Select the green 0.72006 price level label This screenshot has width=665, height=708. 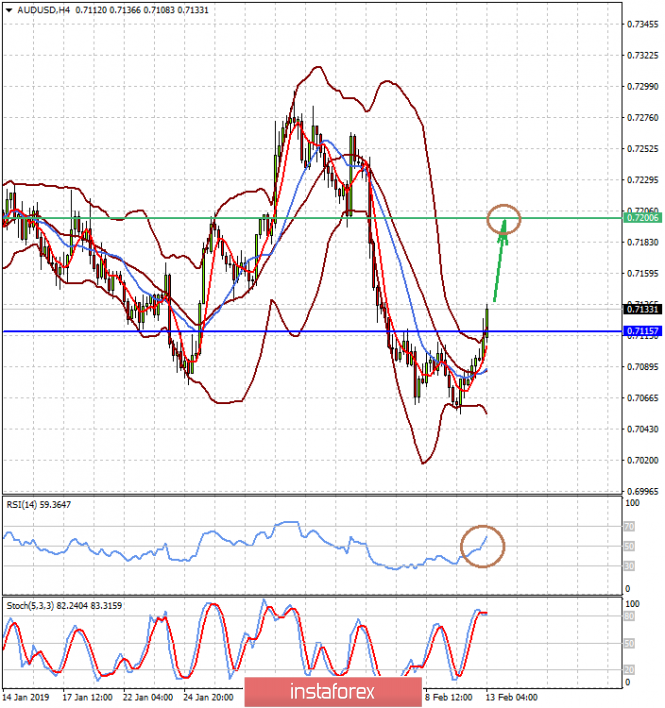click(642, 218)
